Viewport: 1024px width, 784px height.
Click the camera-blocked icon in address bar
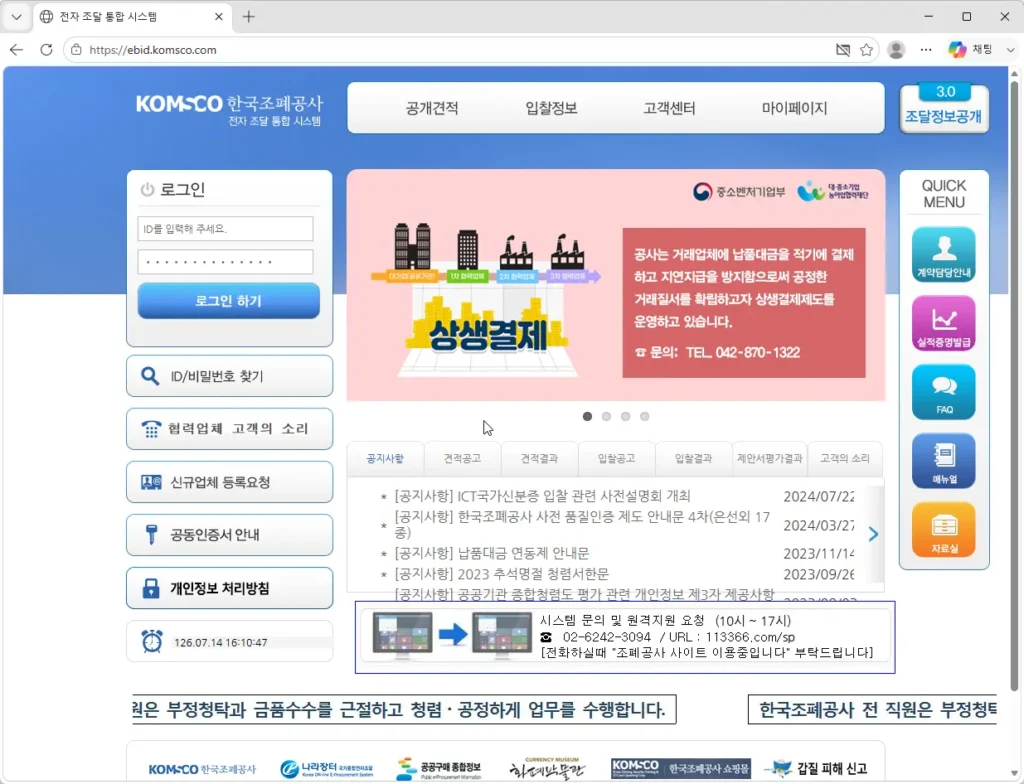point(843,50)
